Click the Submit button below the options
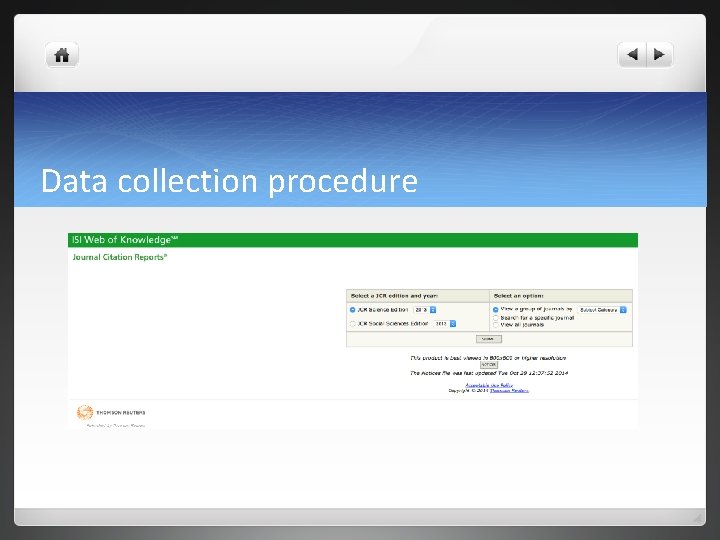Viewport: 720px width, 540px height. (489, 339)
